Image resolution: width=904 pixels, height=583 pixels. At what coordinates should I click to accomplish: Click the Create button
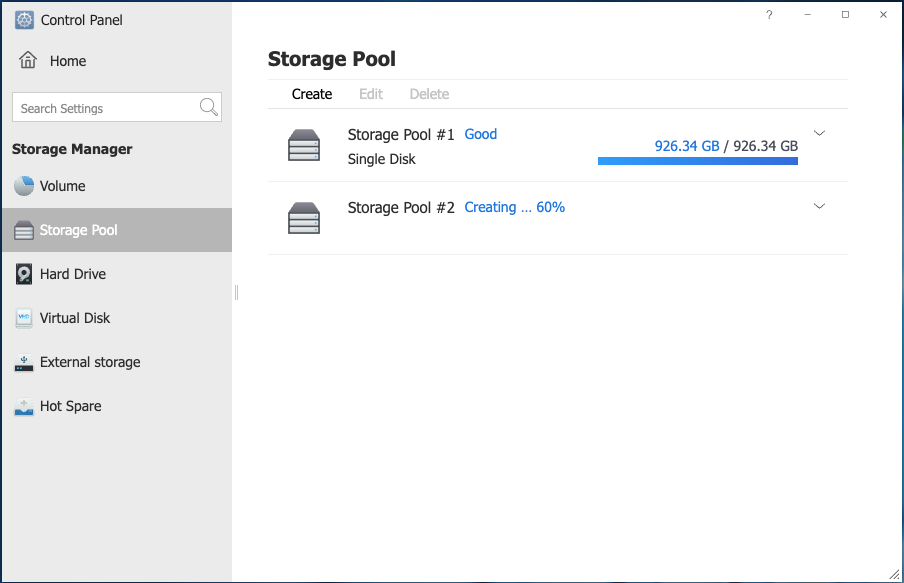[x=311, y=94]
